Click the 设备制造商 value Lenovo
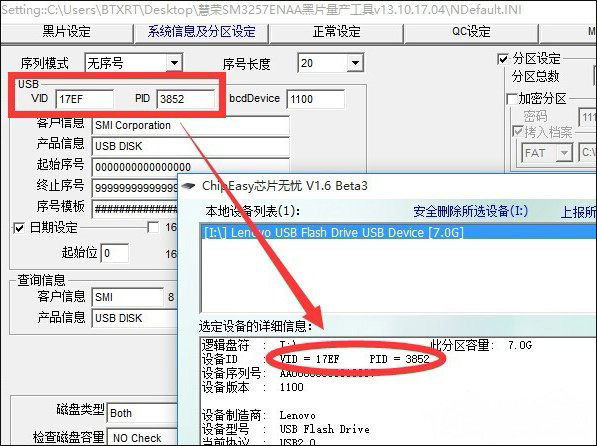This screenshot has width=597, height=446. (x=297, y=415)
